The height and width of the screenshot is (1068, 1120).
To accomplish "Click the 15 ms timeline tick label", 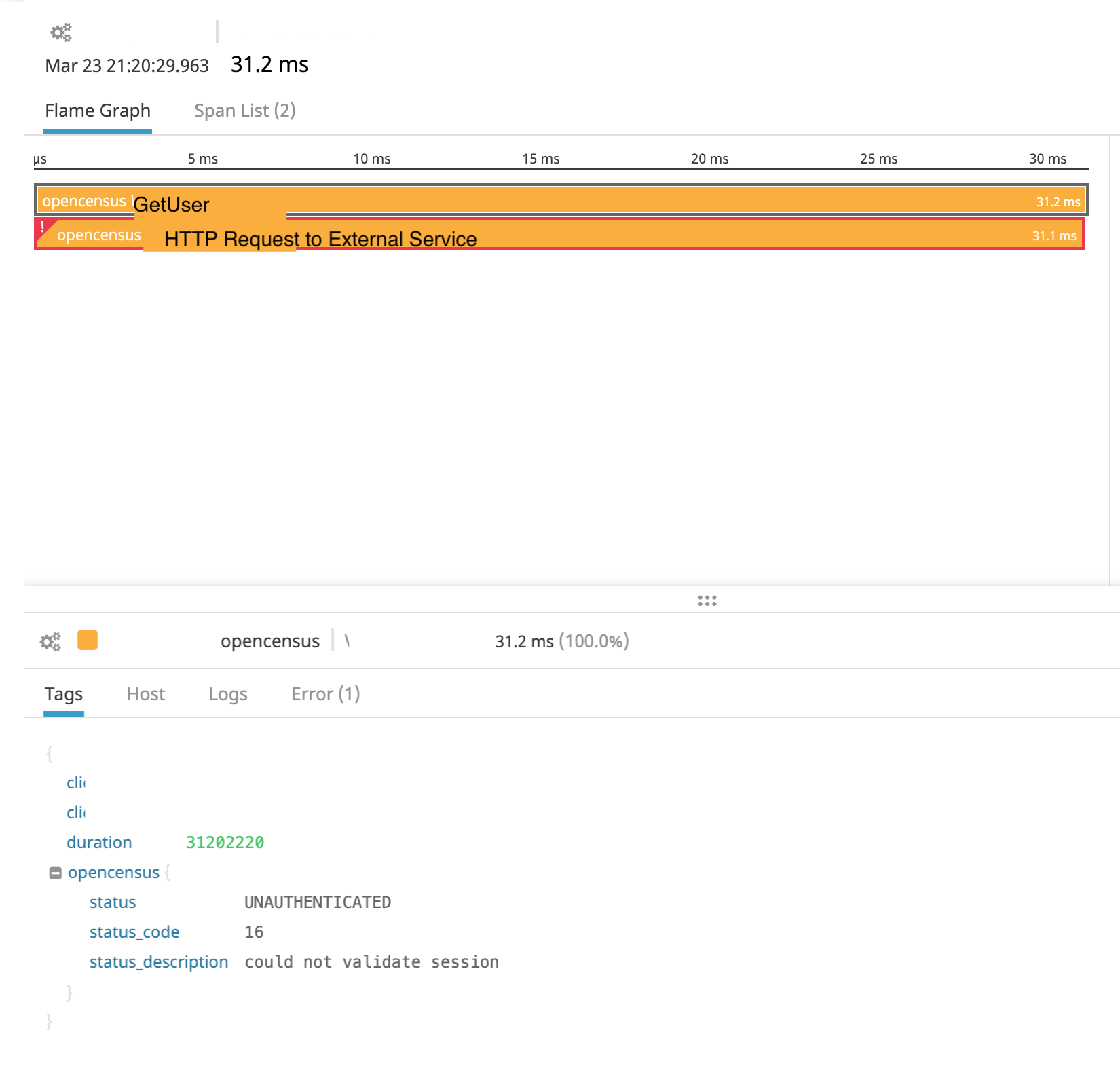I will pos(541,158).
